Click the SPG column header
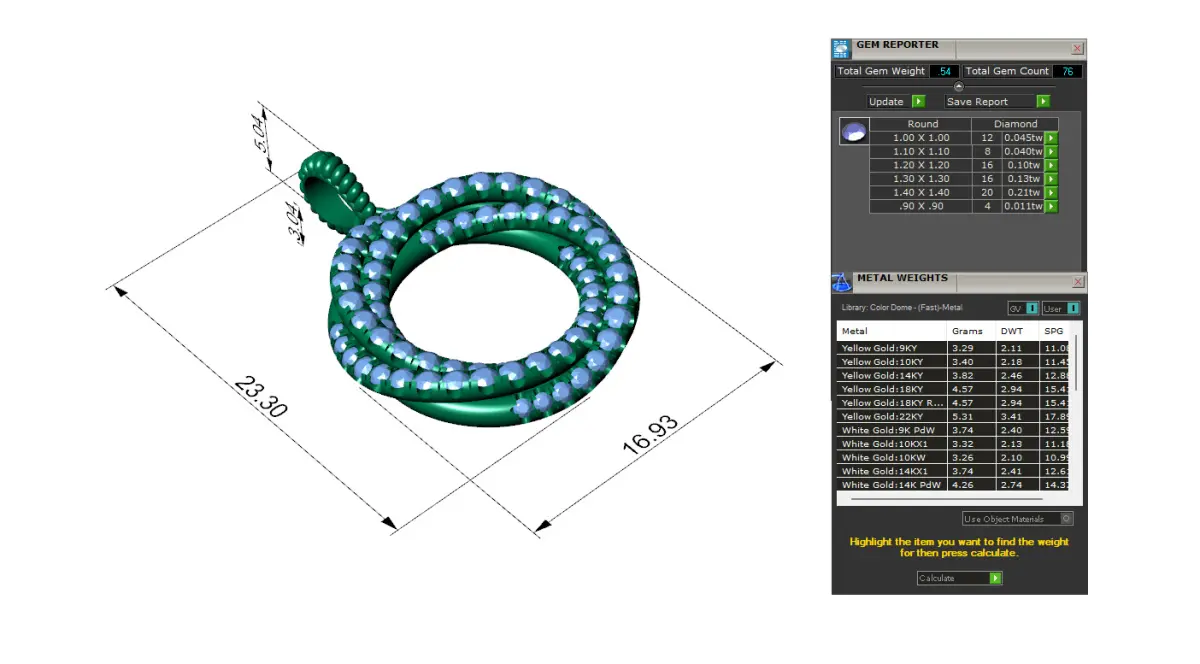This screenshot has width=1200, height=664. click(x=1054, y=331)
